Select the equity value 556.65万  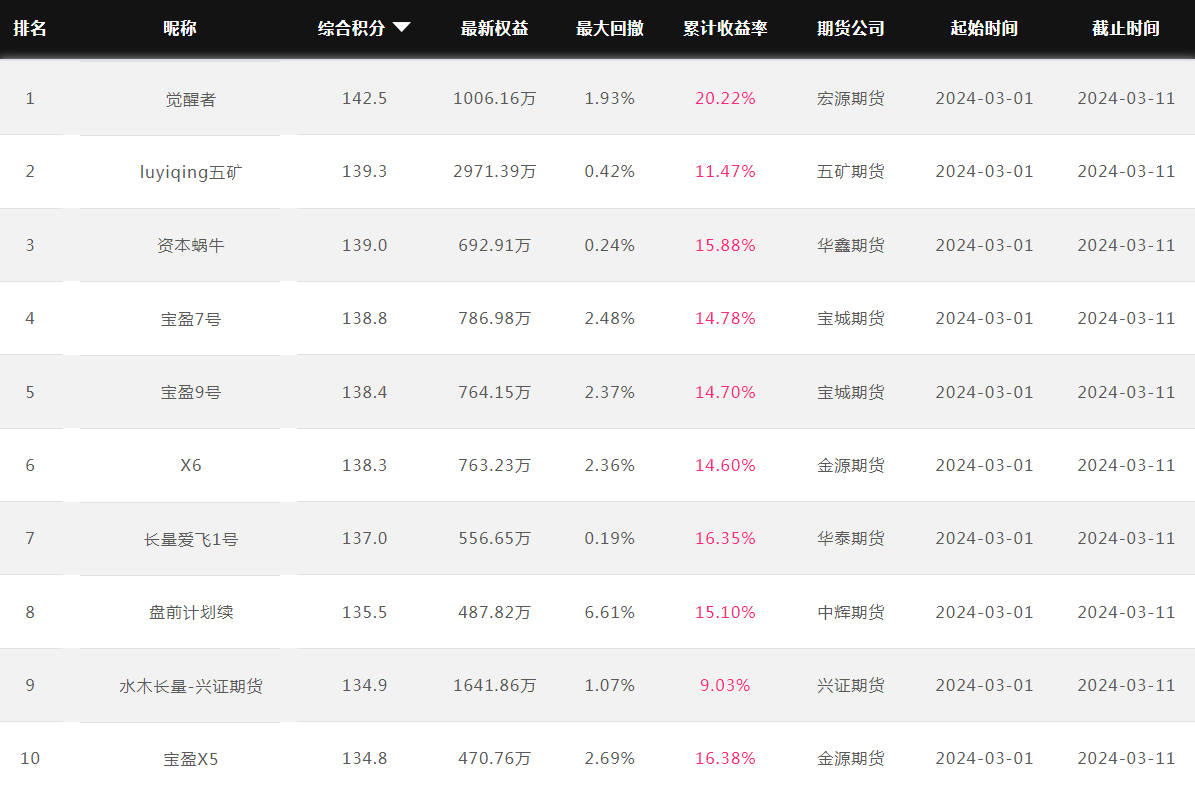click(495, 539)
